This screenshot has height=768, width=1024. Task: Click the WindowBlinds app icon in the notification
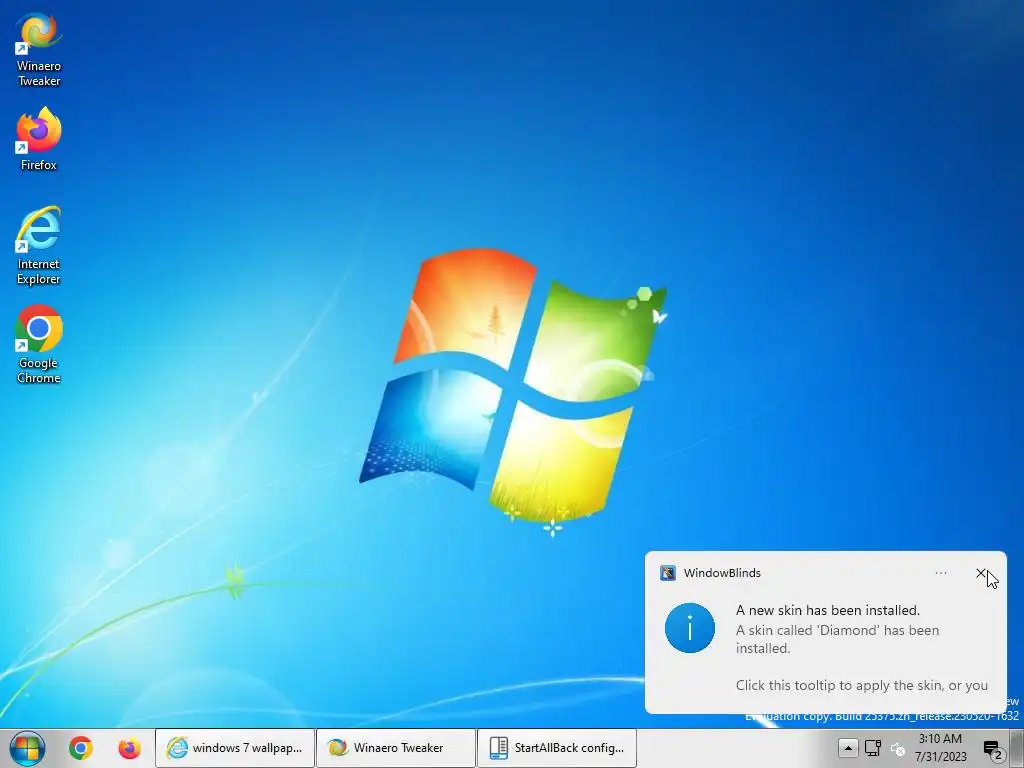tap(667, 573)
